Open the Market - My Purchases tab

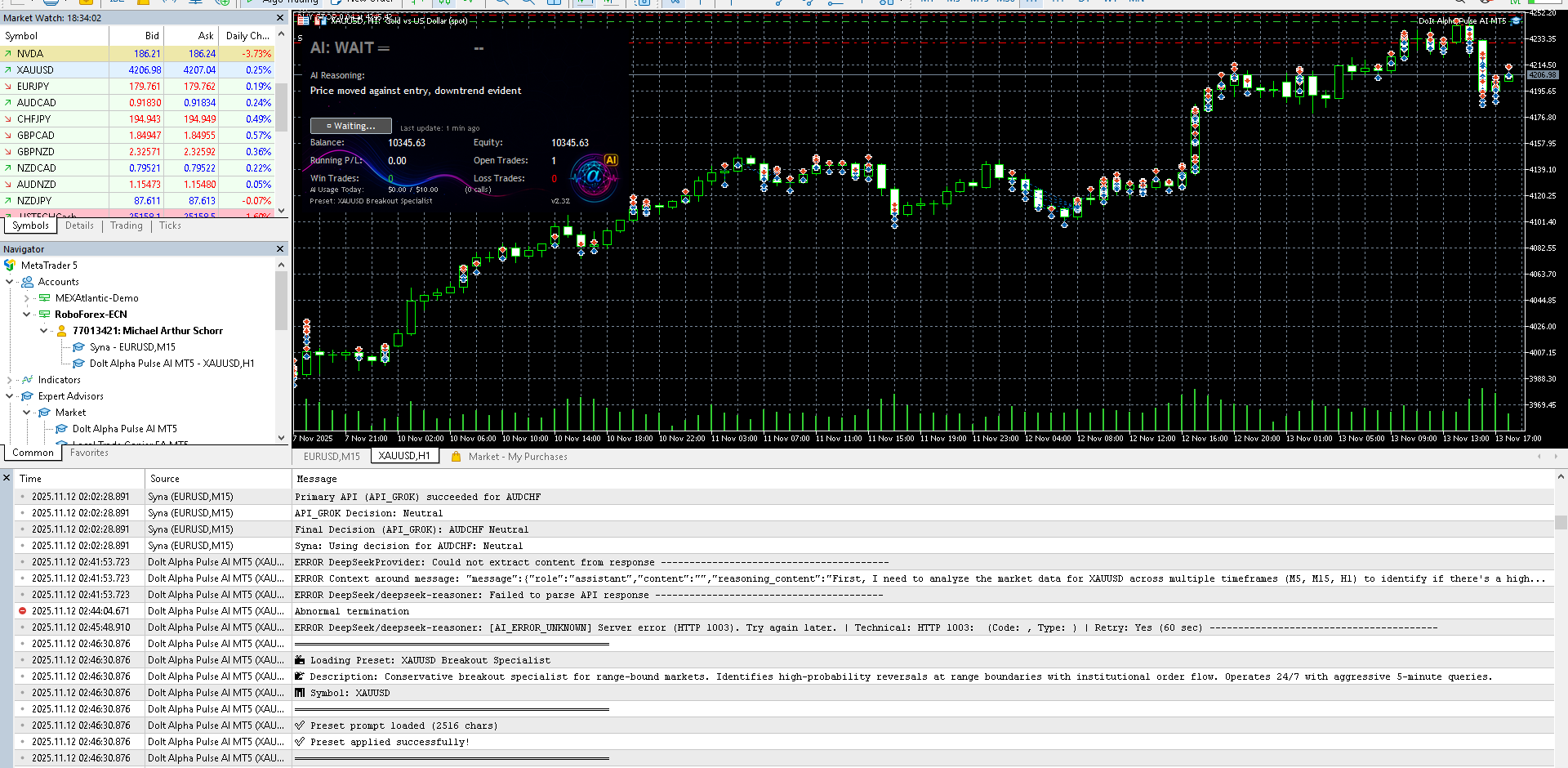(x=518, y=457)
